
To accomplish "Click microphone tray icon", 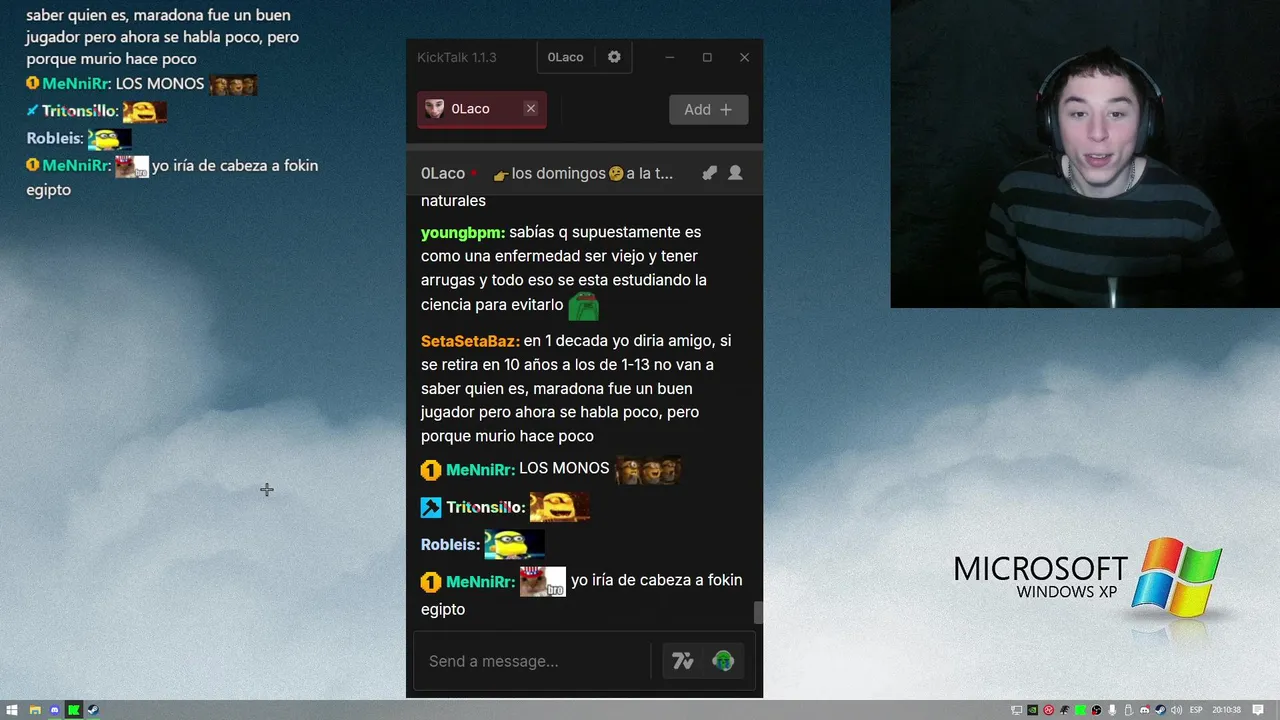I will tap(1112, 710).
